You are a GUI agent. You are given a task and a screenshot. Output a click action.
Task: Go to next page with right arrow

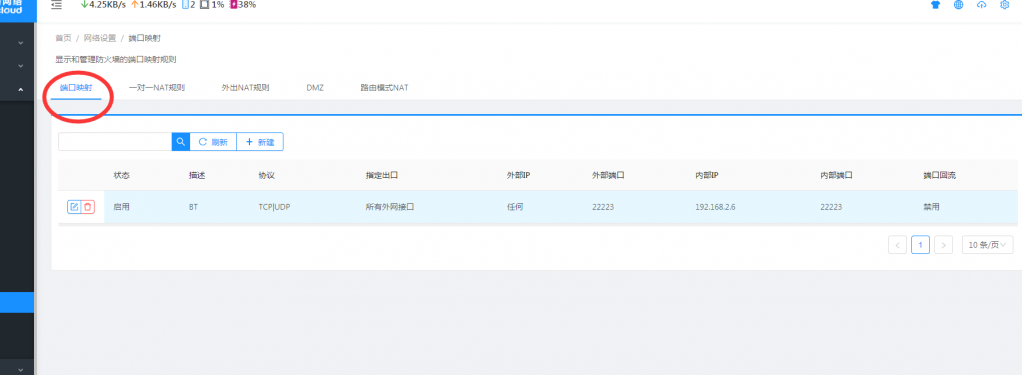tap(943, 245)
